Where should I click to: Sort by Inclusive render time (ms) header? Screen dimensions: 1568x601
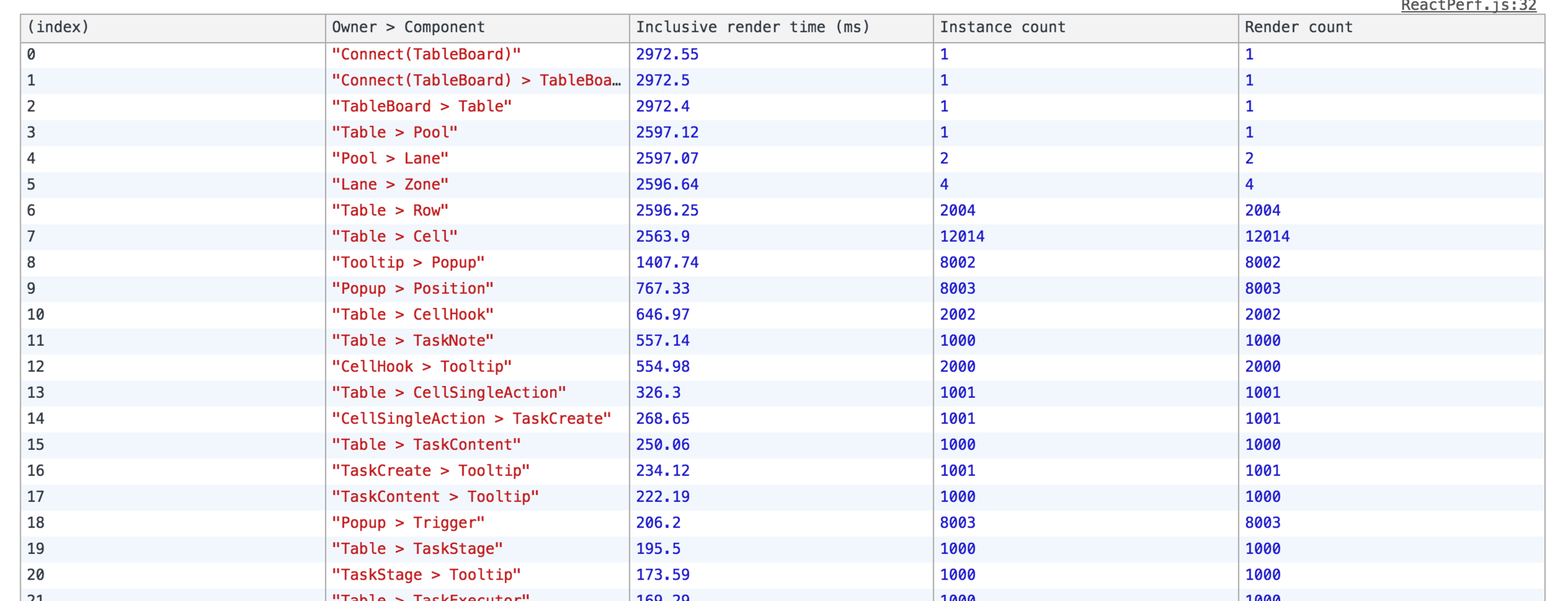(x=781, y=28)
